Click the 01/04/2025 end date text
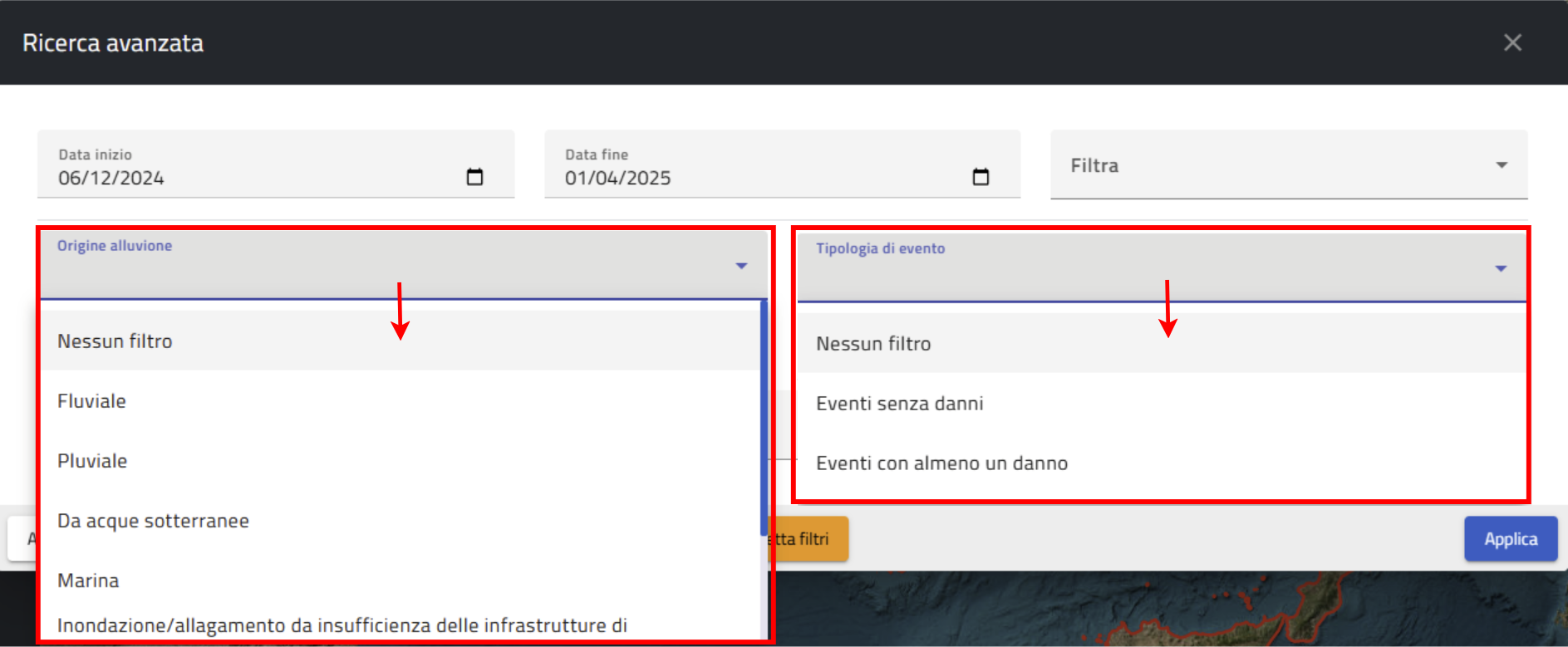Screen dimensions: 1568x647 [x=617, y=178]
